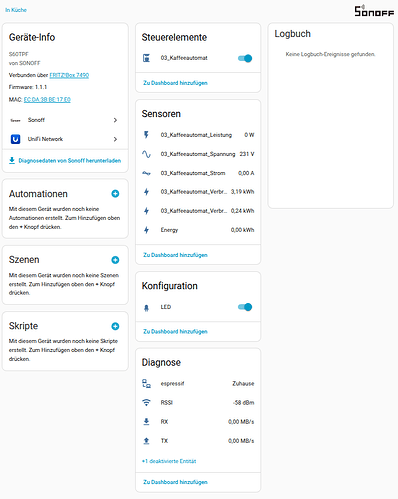Show the +1 deaktivierte Entität
Viewport: 398px width, 499px height.
[x=169, y=461]
